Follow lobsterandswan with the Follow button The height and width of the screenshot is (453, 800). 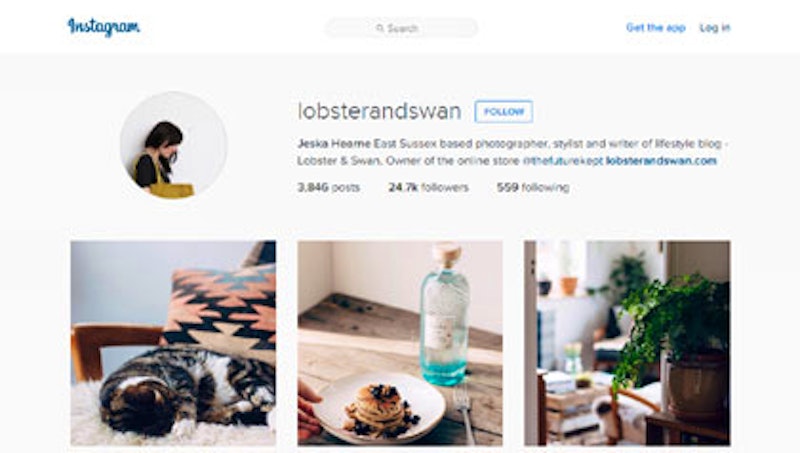pyautogui.click(x=504, y=112)
